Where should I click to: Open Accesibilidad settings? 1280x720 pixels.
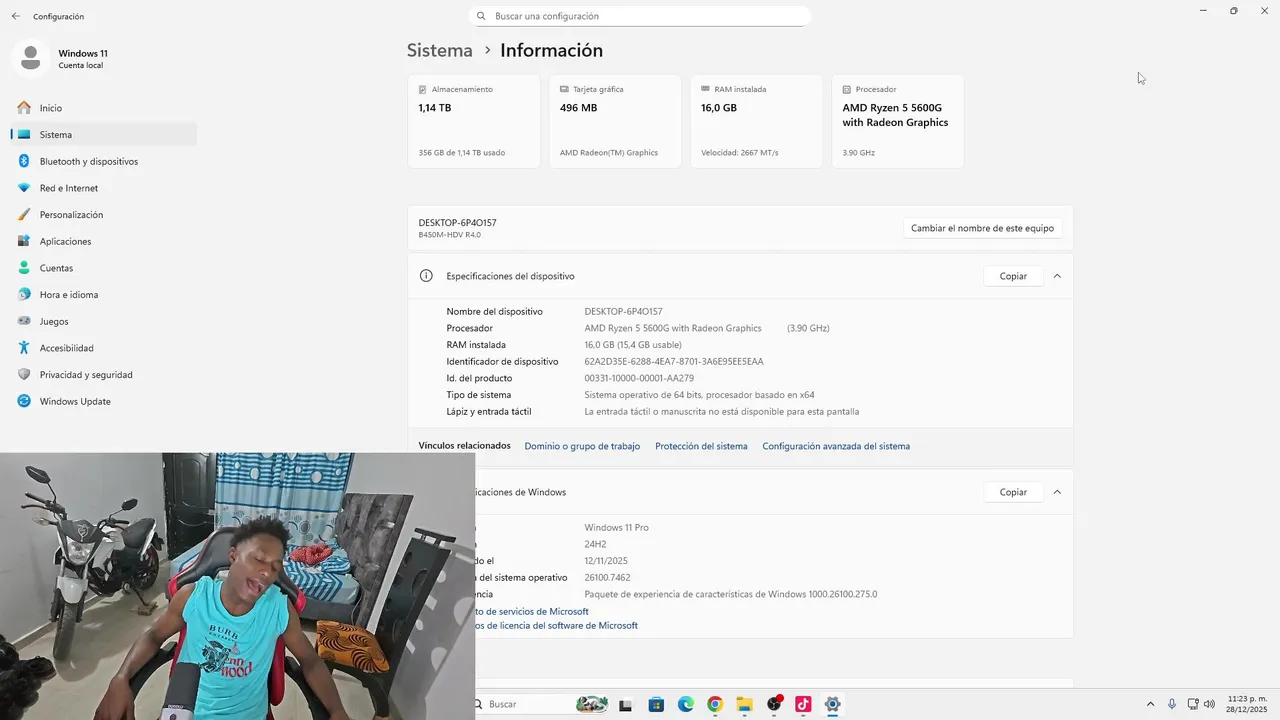point(104,348)
